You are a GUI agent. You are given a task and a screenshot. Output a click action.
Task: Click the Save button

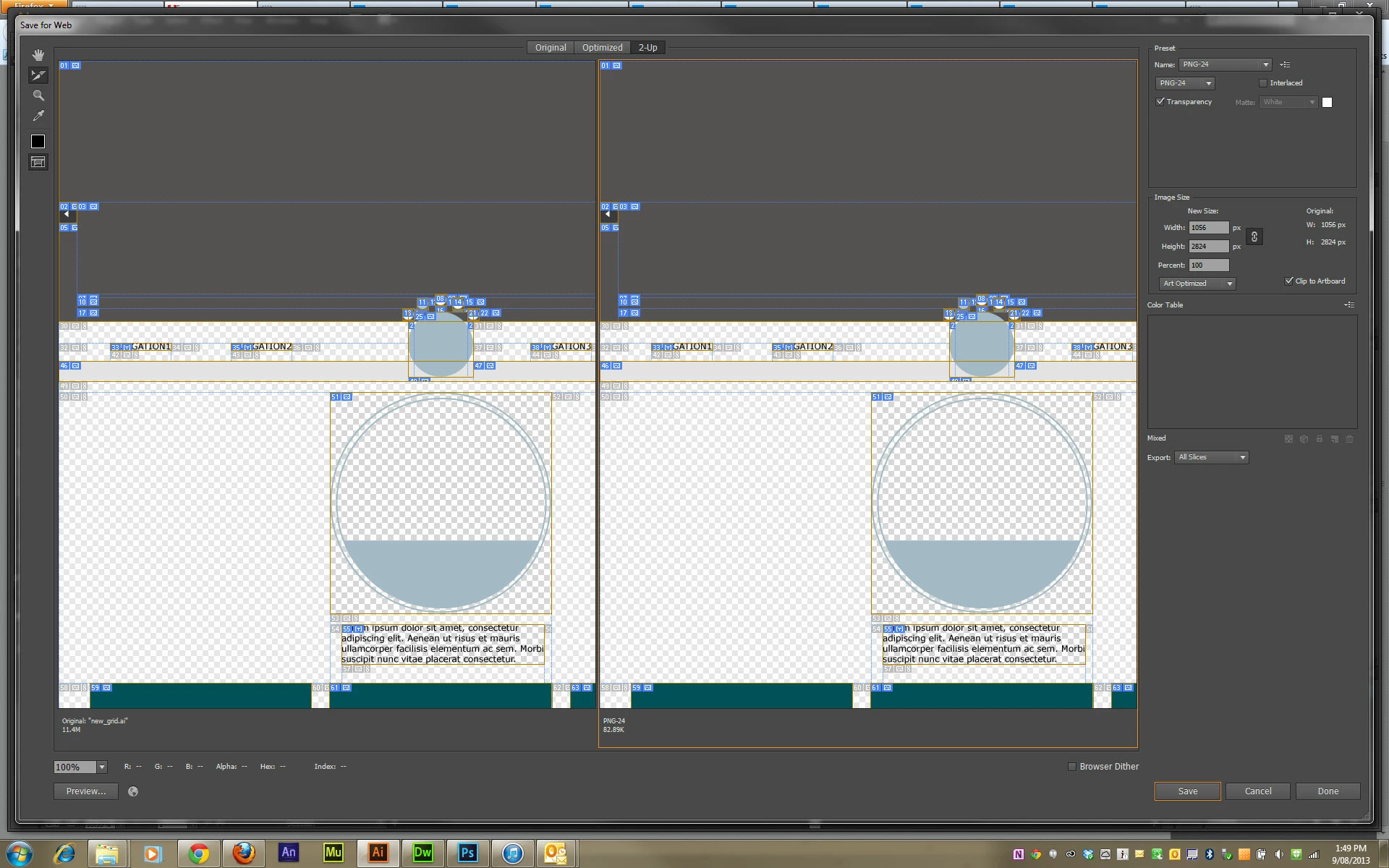(1187, 791)
